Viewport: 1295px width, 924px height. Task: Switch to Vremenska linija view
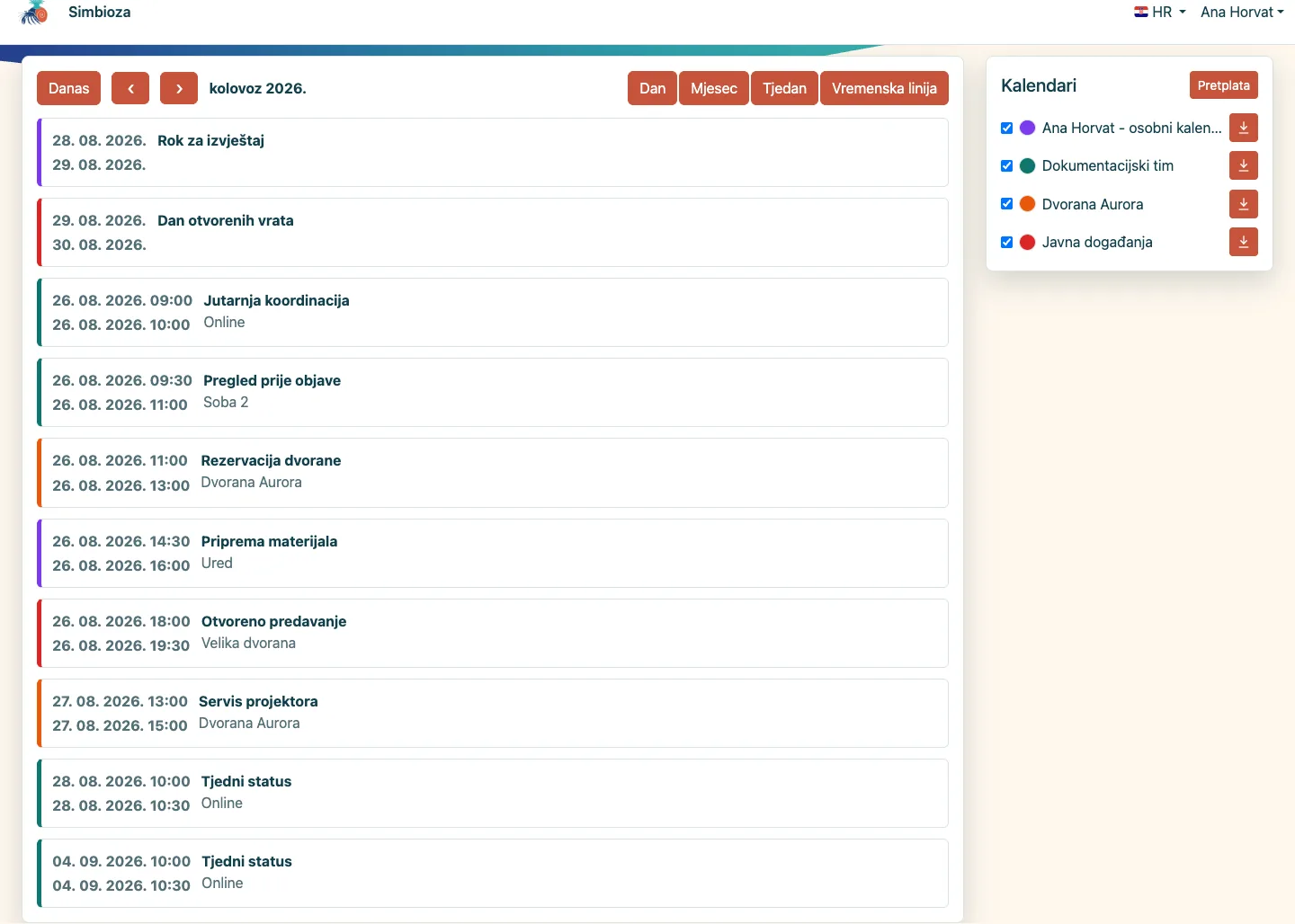884,88
